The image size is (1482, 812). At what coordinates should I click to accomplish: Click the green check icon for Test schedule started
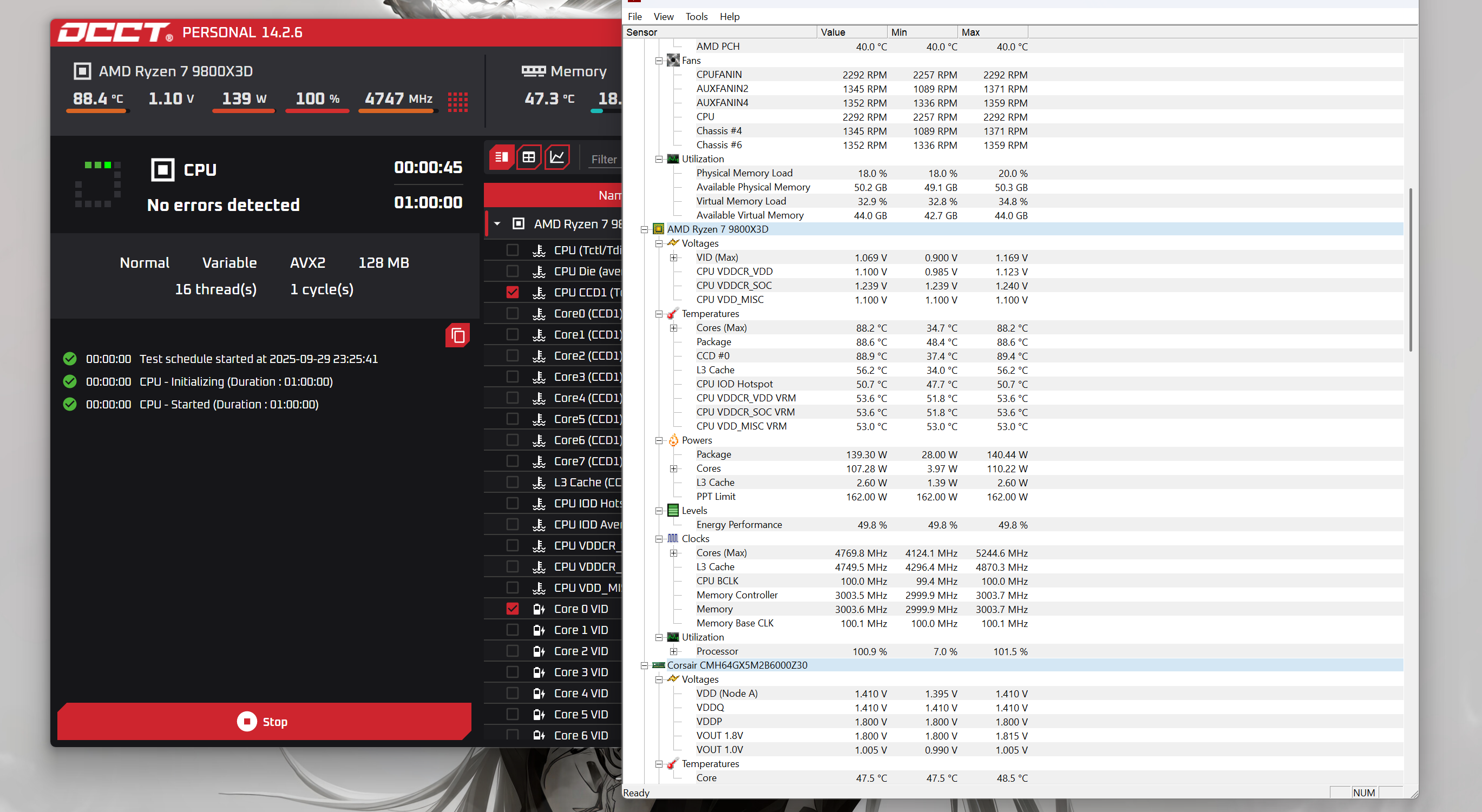coord(70,359)
